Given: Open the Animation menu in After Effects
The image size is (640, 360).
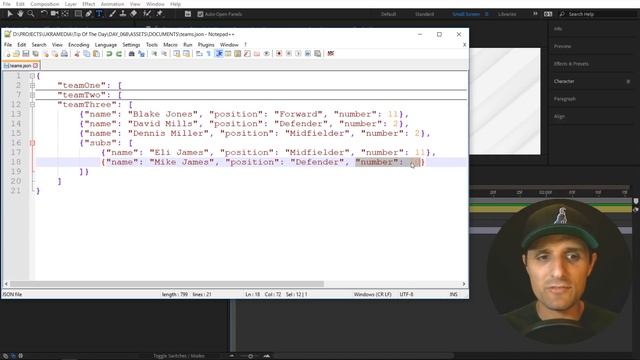Looking at the screenshot, I should pyautogui.click(x=112, y=4).
